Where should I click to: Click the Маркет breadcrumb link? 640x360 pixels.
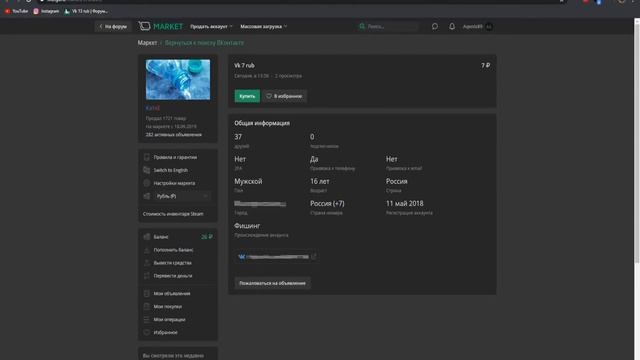point(147,42)
